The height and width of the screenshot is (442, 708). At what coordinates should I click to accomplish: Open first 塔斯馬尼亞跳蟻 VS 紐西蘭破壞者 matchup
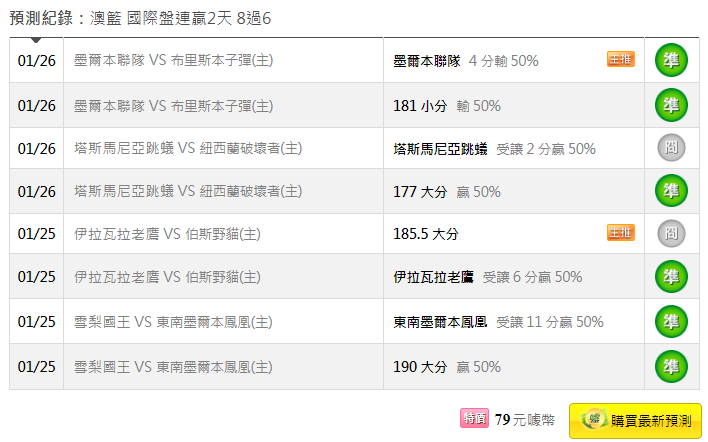[188, 148]
